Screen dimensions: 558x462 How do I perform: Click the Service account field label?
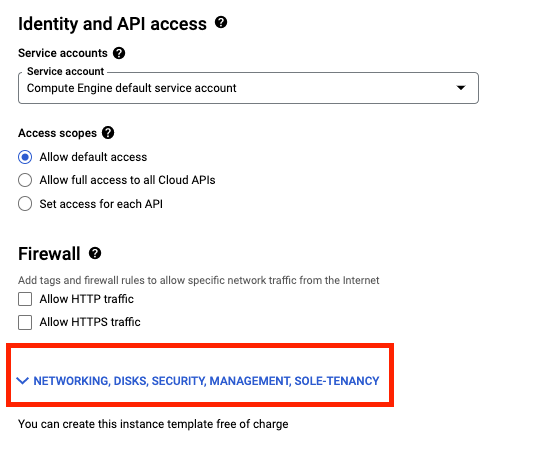pyautogui.click(x=65, y=71)
